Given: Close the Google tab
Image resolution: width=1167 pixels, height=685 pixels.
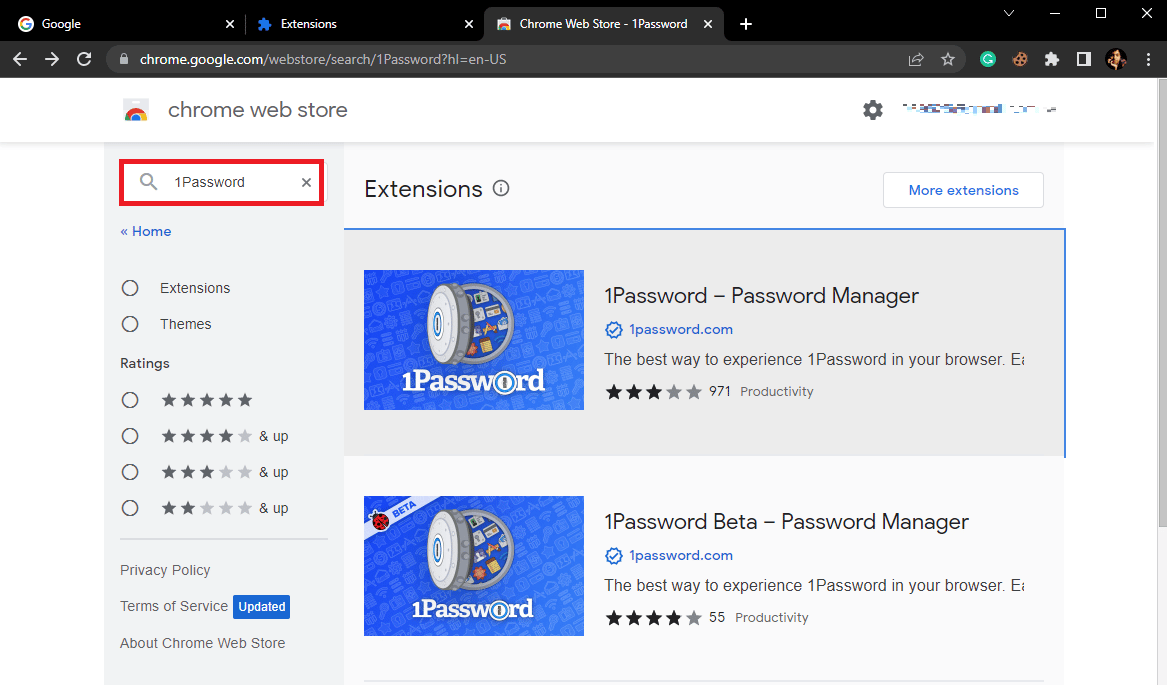Looking at the screenshot, I should [x=230, y=24].
